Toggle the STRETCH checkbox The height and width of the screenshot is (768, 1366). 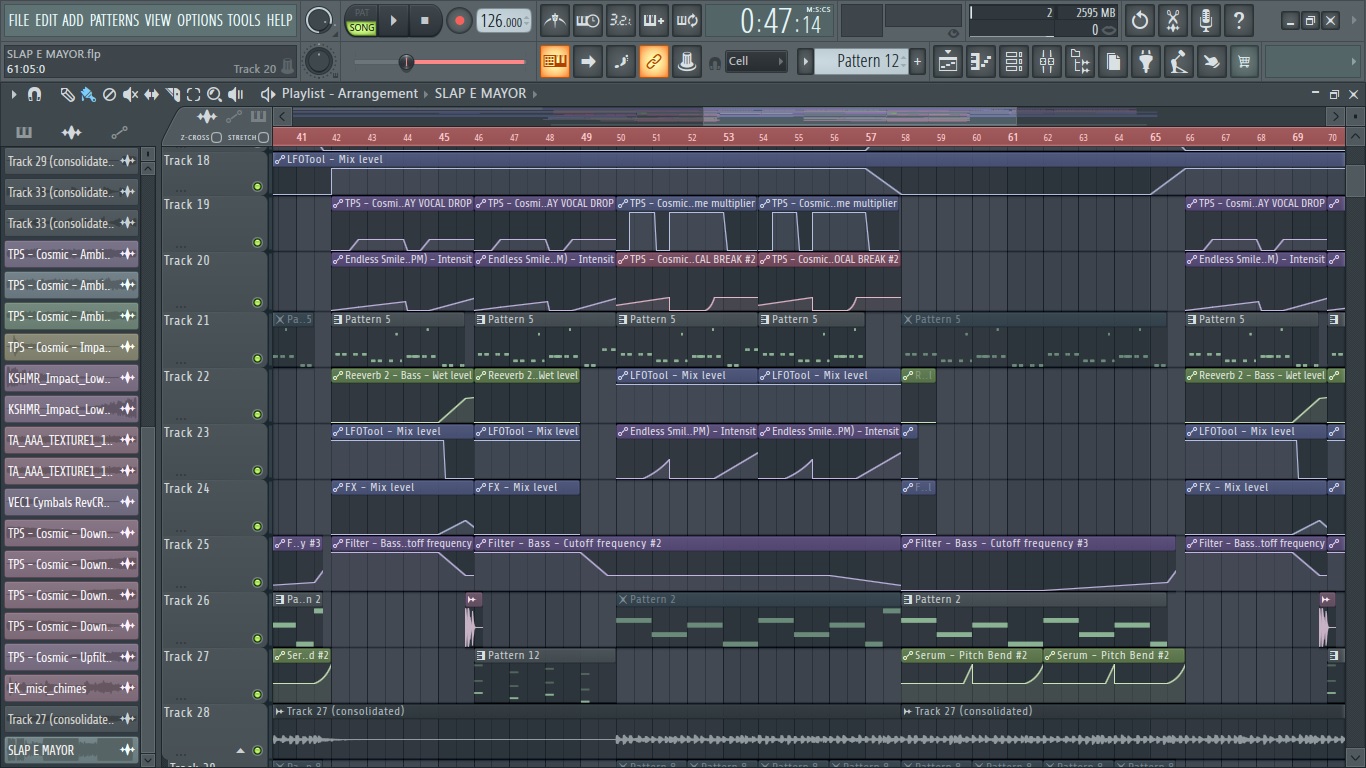tap(263, 137)
